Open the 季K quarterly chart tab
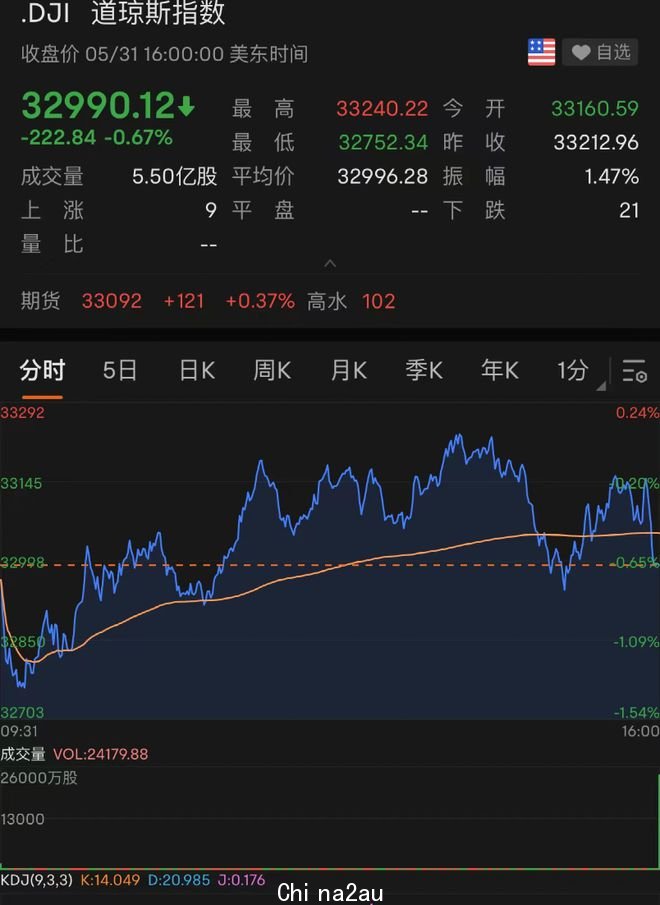Viewport: 660px width, 905px height. click(x=424, y=370)
